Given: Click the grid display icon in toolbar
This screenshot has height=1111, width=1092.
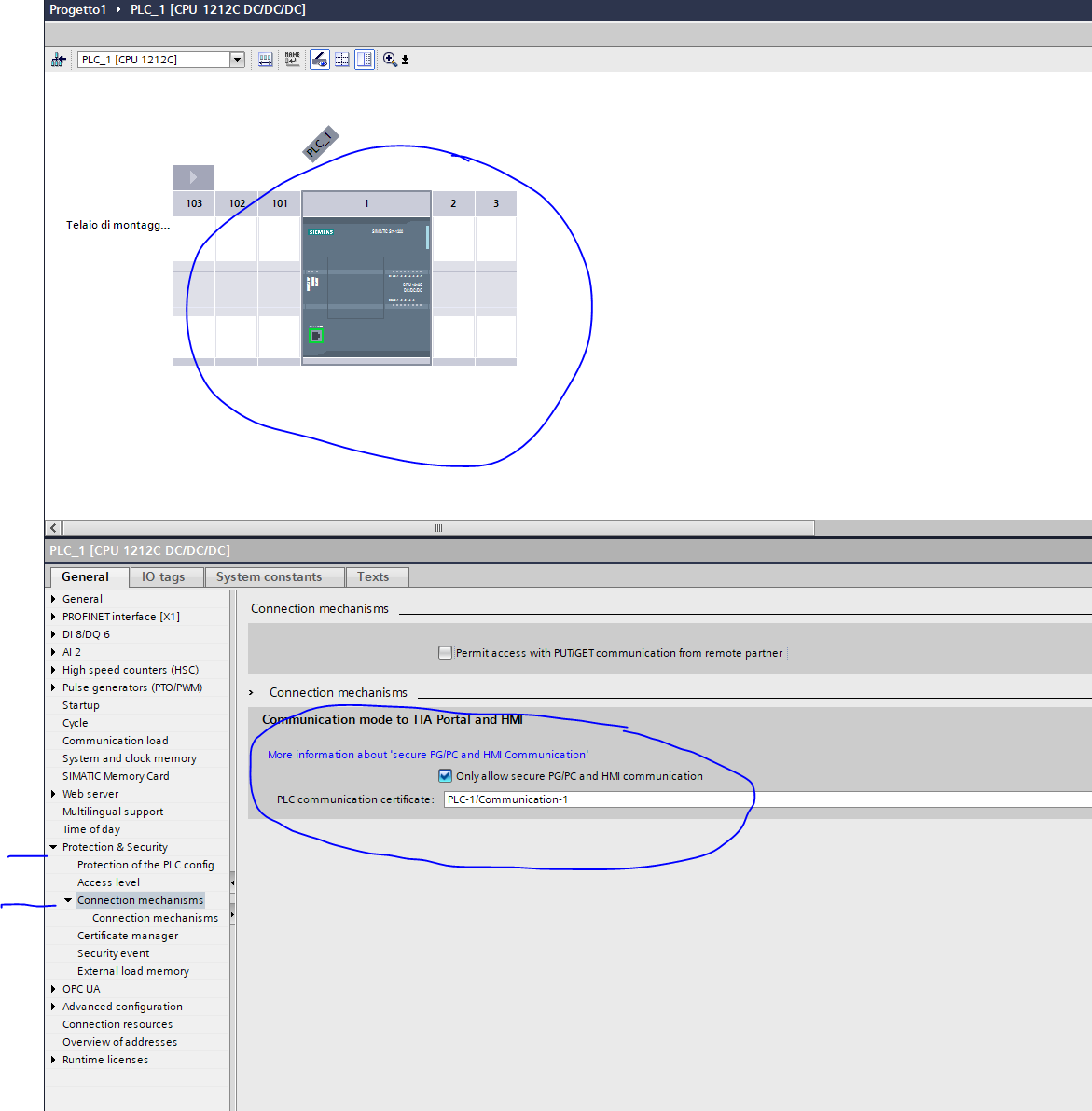Looking at the screenshot, I should pyautogui.click(x=342, y=60).
